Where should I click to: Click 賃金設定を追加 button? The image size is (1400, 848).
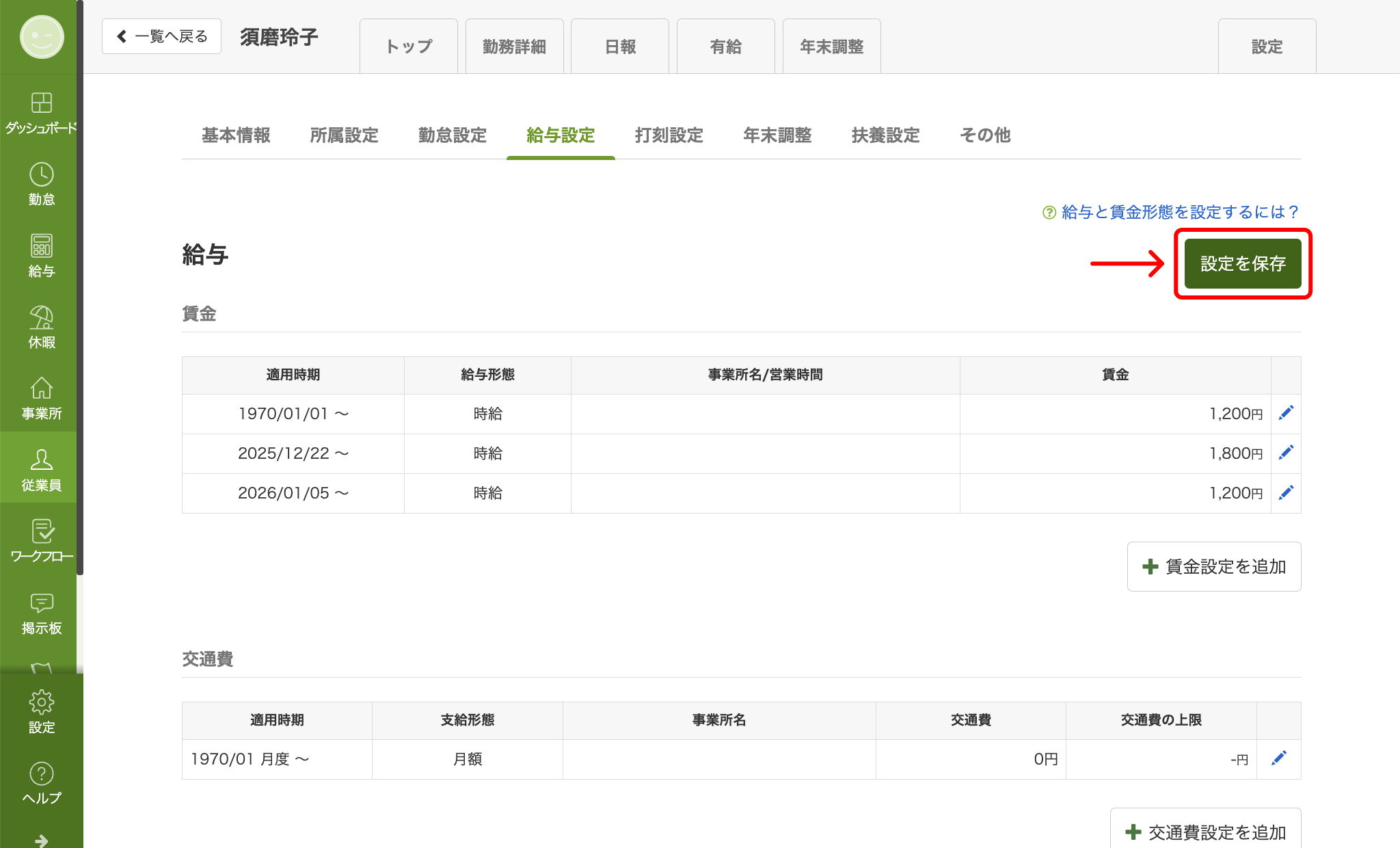tap(1213, 566)
